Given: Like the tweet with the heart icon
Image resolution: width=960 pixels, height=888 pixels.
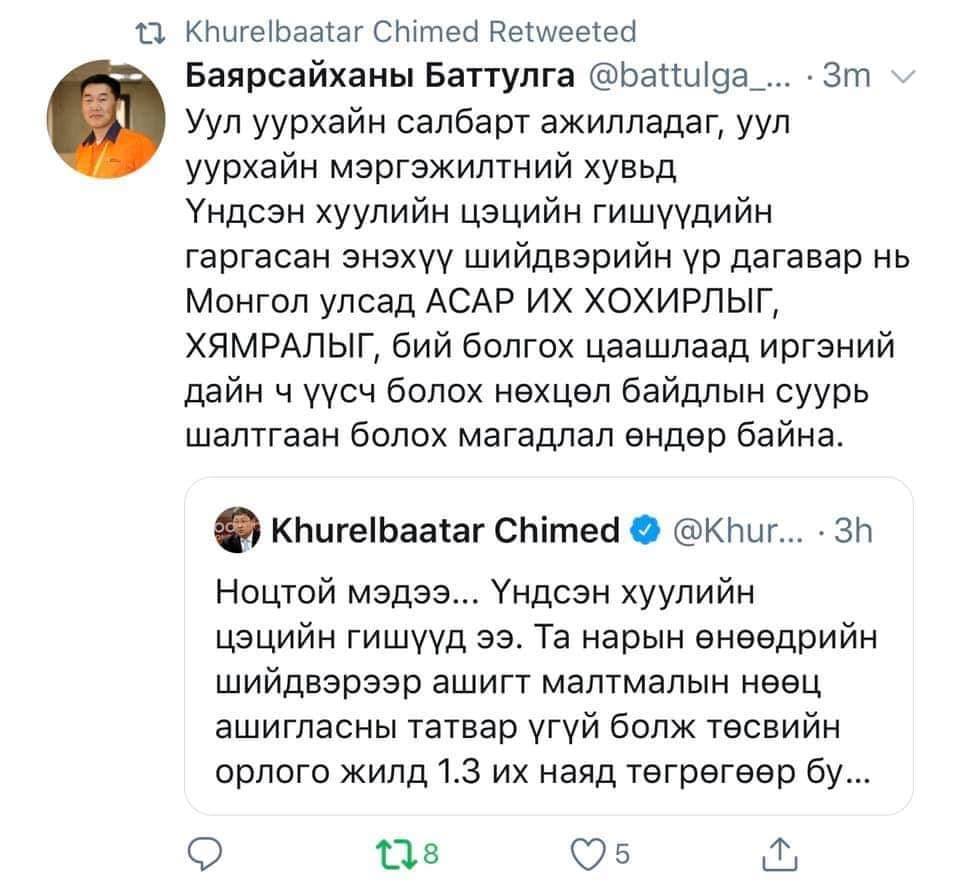Looking at the screenshot, I should 582,853.
